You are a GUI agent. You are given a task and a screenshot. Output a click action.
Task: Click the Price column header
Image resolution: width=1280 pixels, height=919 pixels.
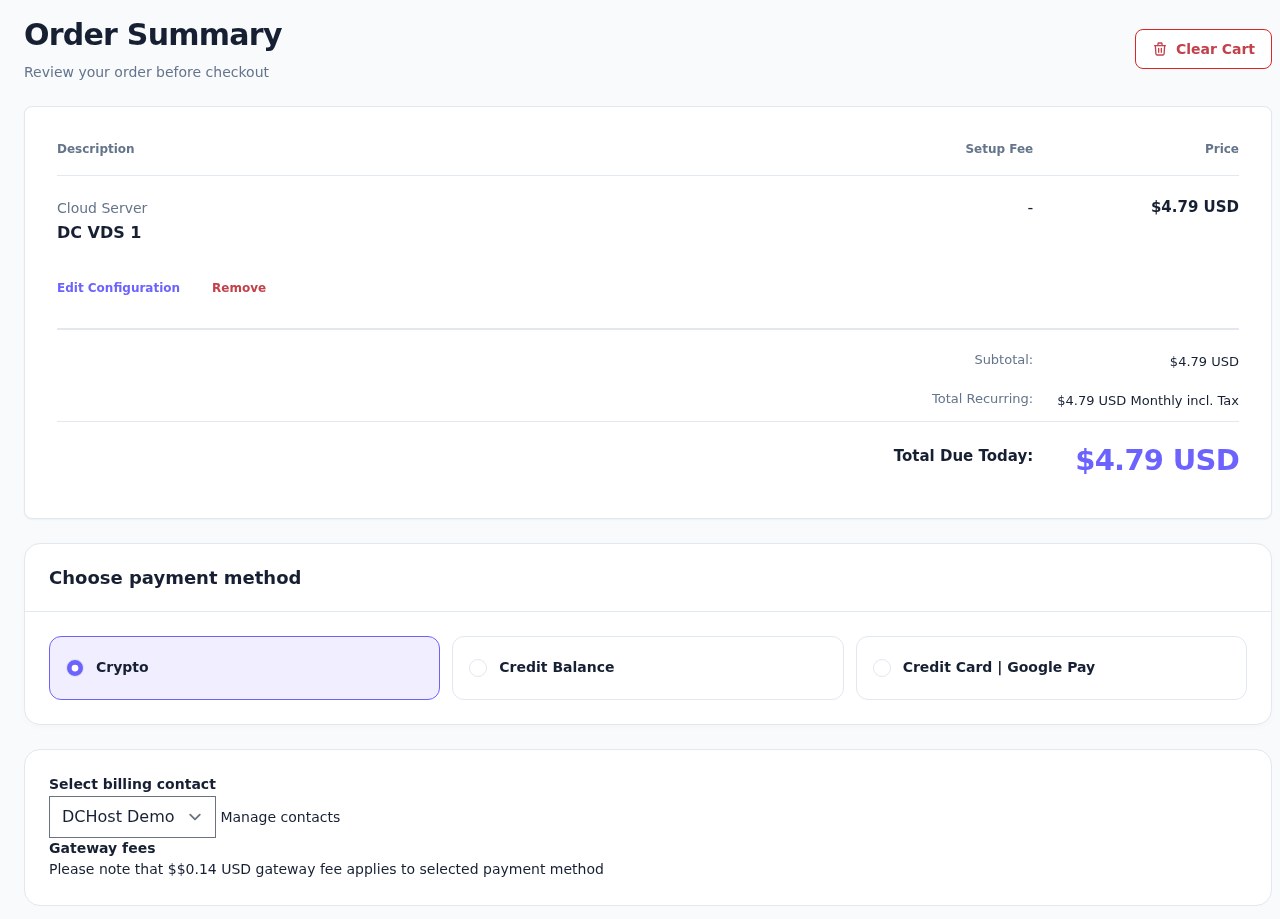pos(1222,149)
